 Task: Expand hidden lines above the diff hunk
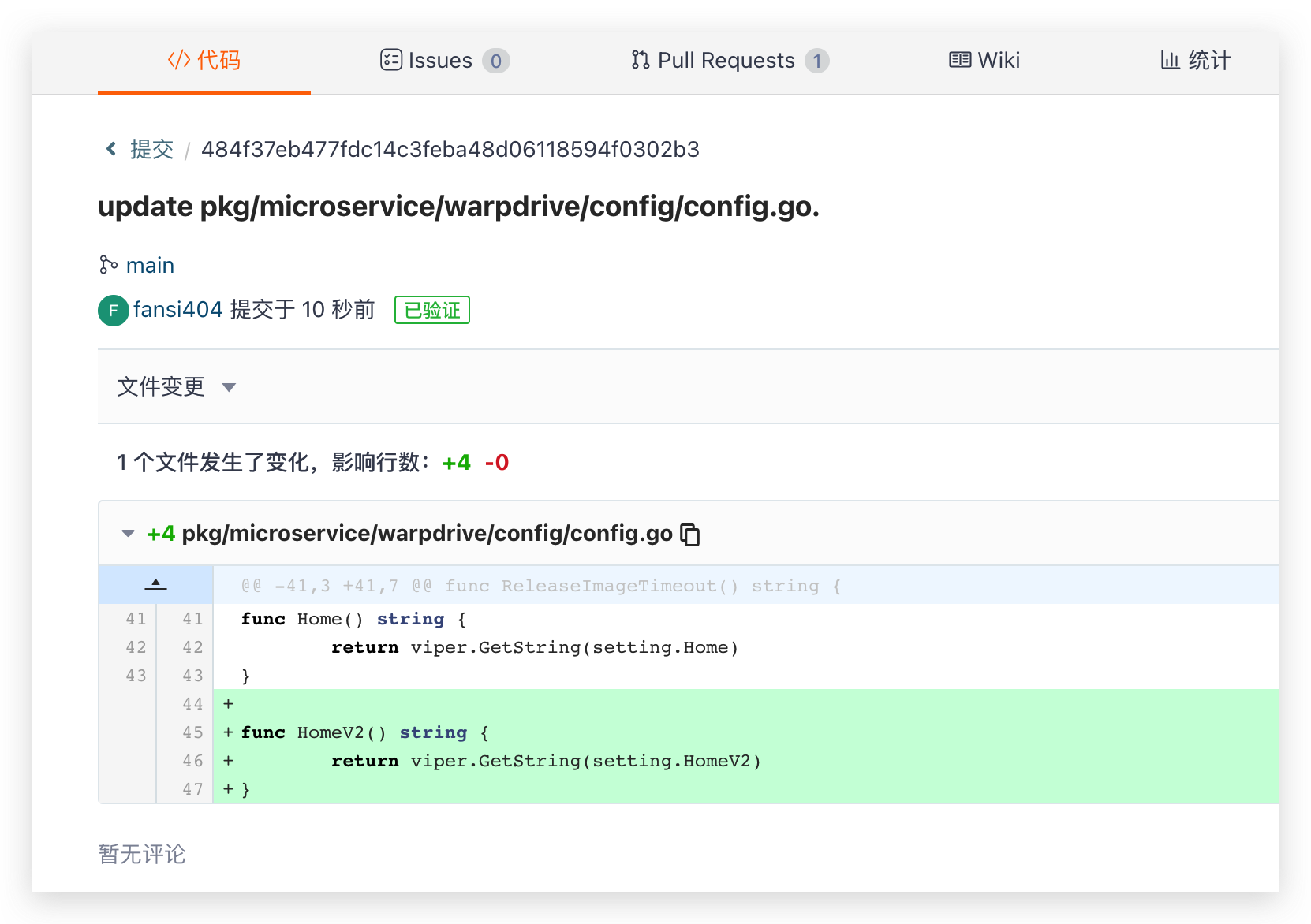tap(155, 584)
